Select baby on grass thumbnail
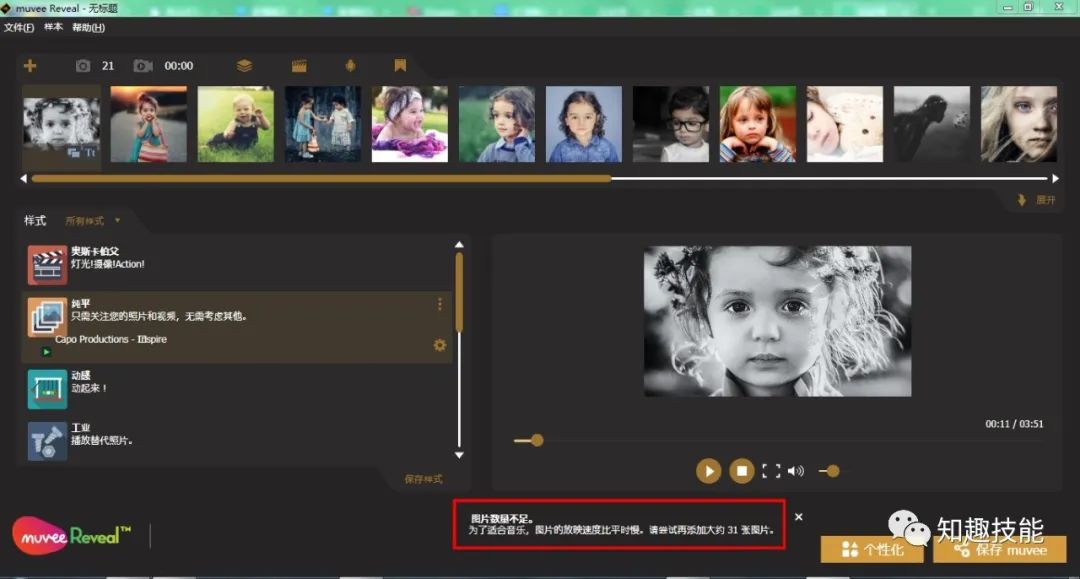Screen dimensions: 1080x579 [236, 124]
